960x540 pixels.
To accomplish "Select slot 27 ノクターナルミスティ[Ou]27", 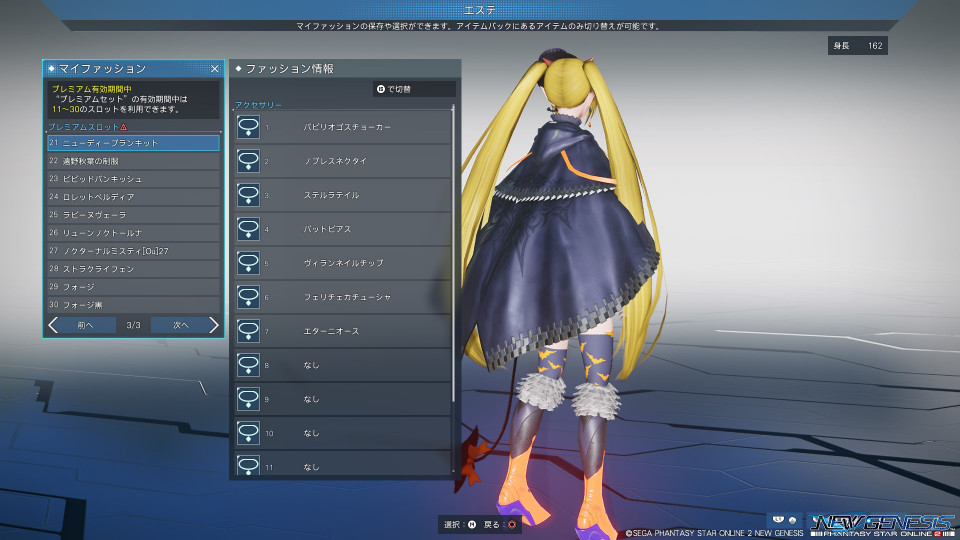I will 133,251.
